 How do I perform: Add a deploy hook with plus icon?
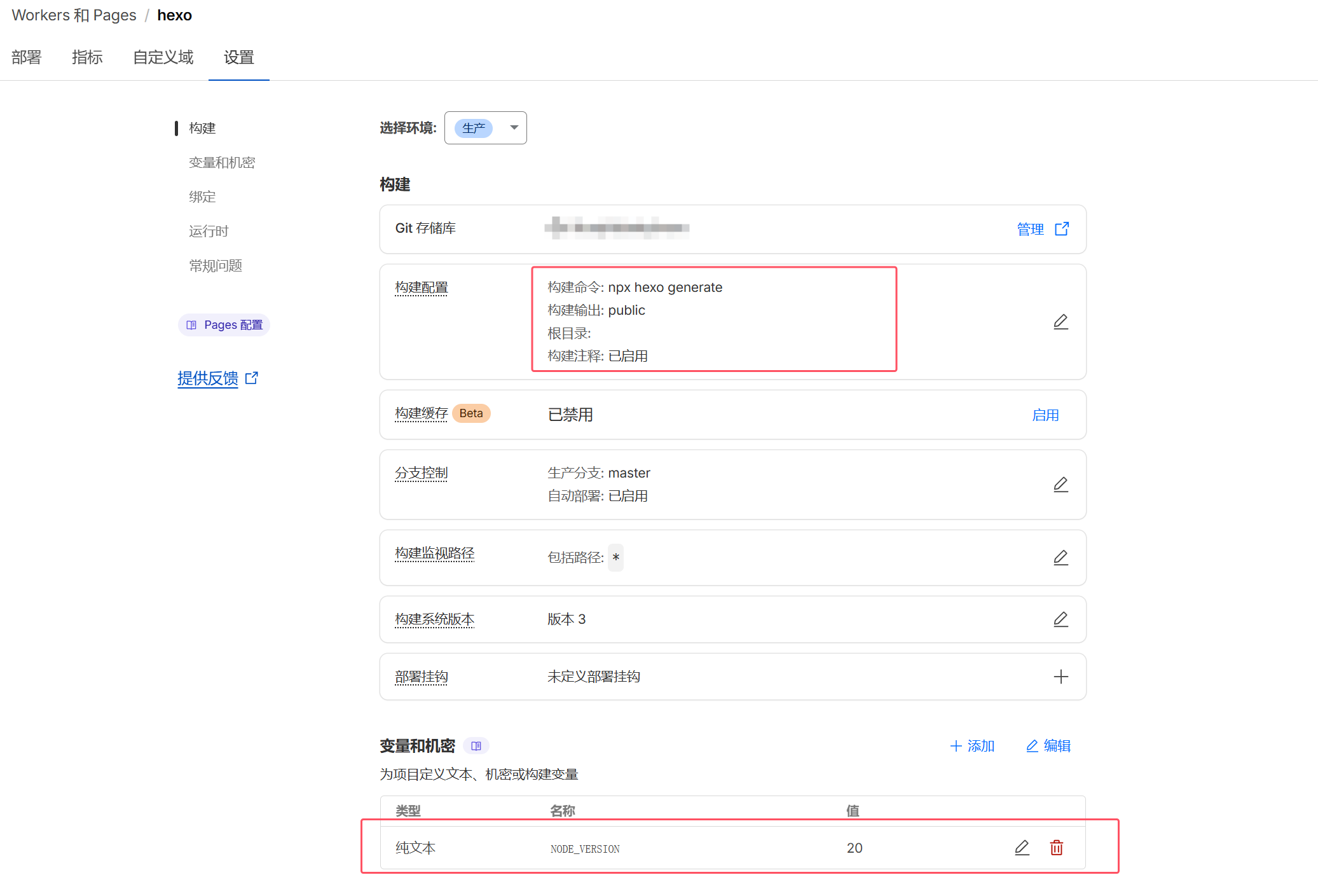point(1060,677)
